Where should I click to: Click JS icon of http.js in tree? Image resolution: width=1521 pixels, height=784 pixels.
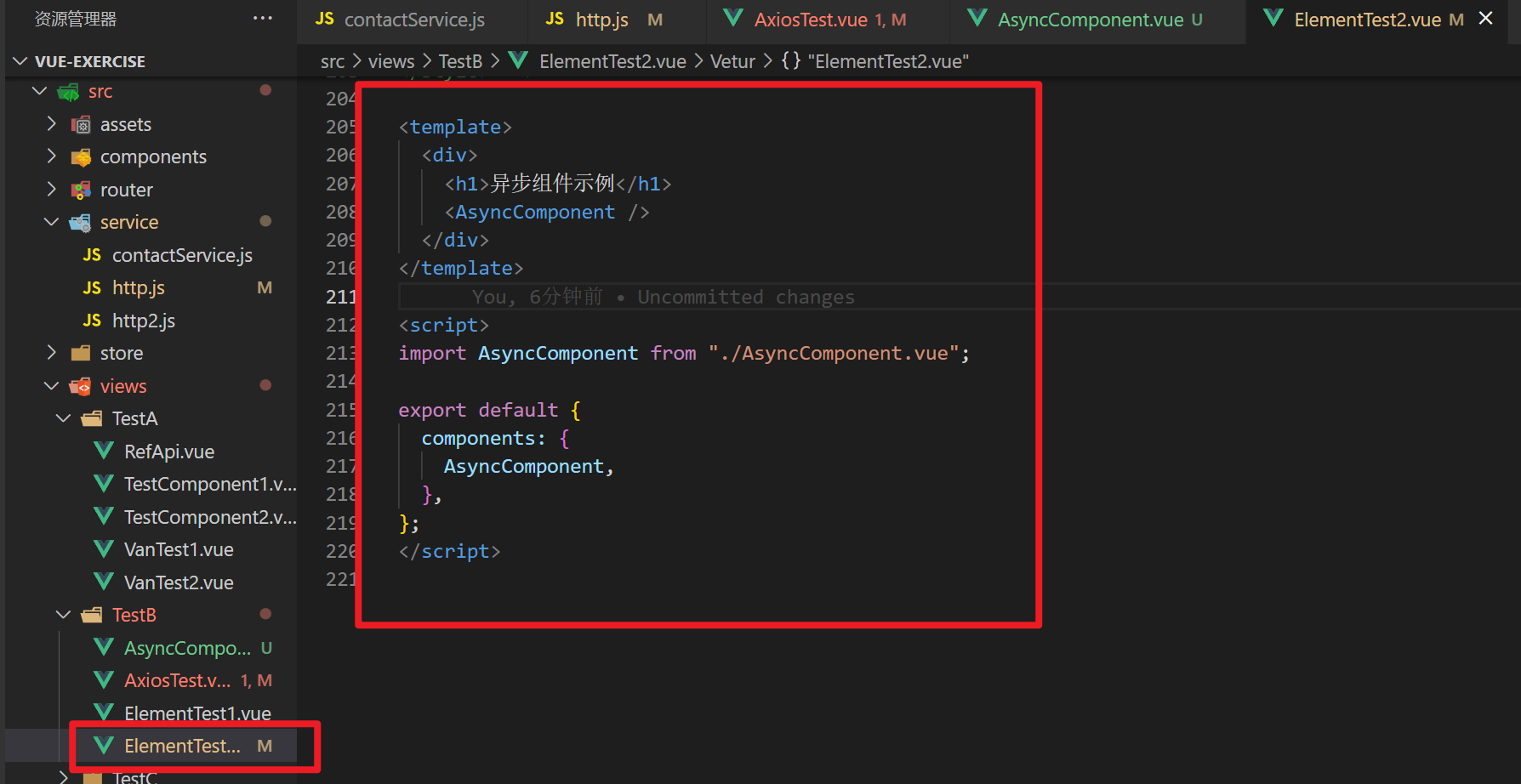pos(92,287)
